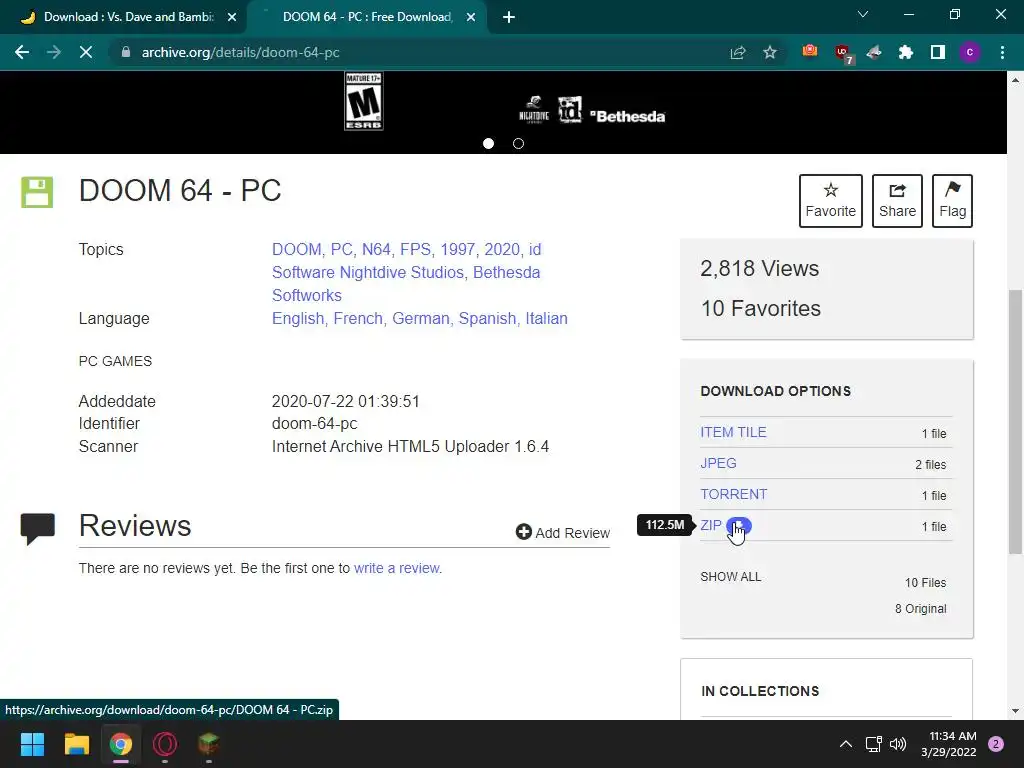
Task: Select the DOOM 64 - PC tab
Action: [367, 17]
